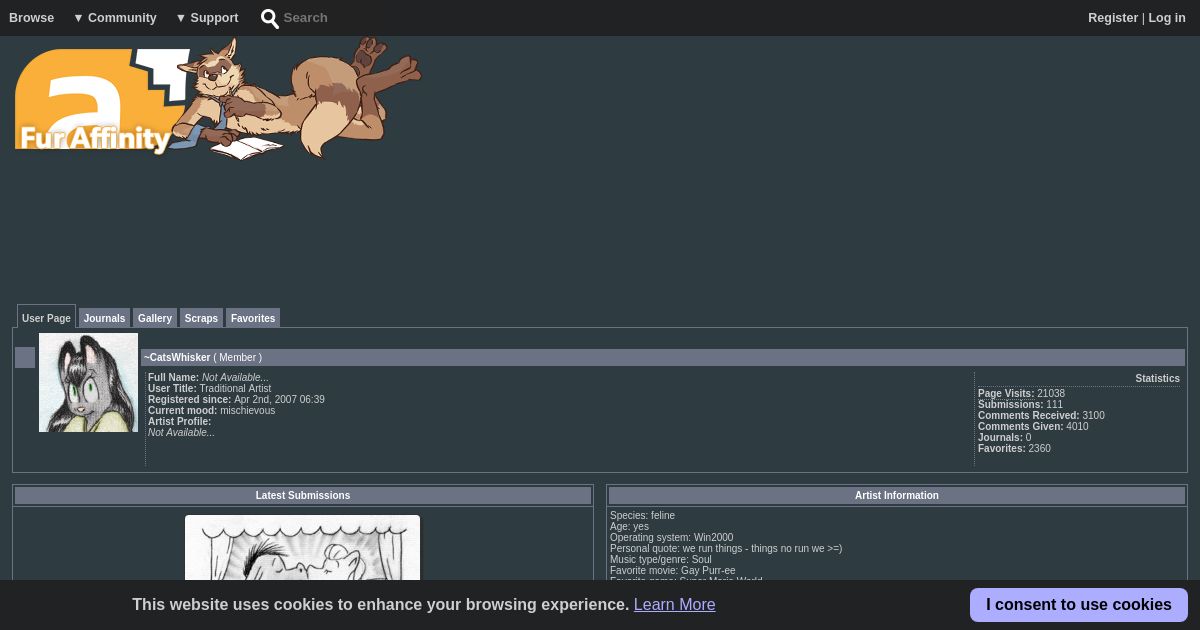Viewport: 1200px width, 630px height.
Task: Select the Statistics heading
Action: [1157, 378]
